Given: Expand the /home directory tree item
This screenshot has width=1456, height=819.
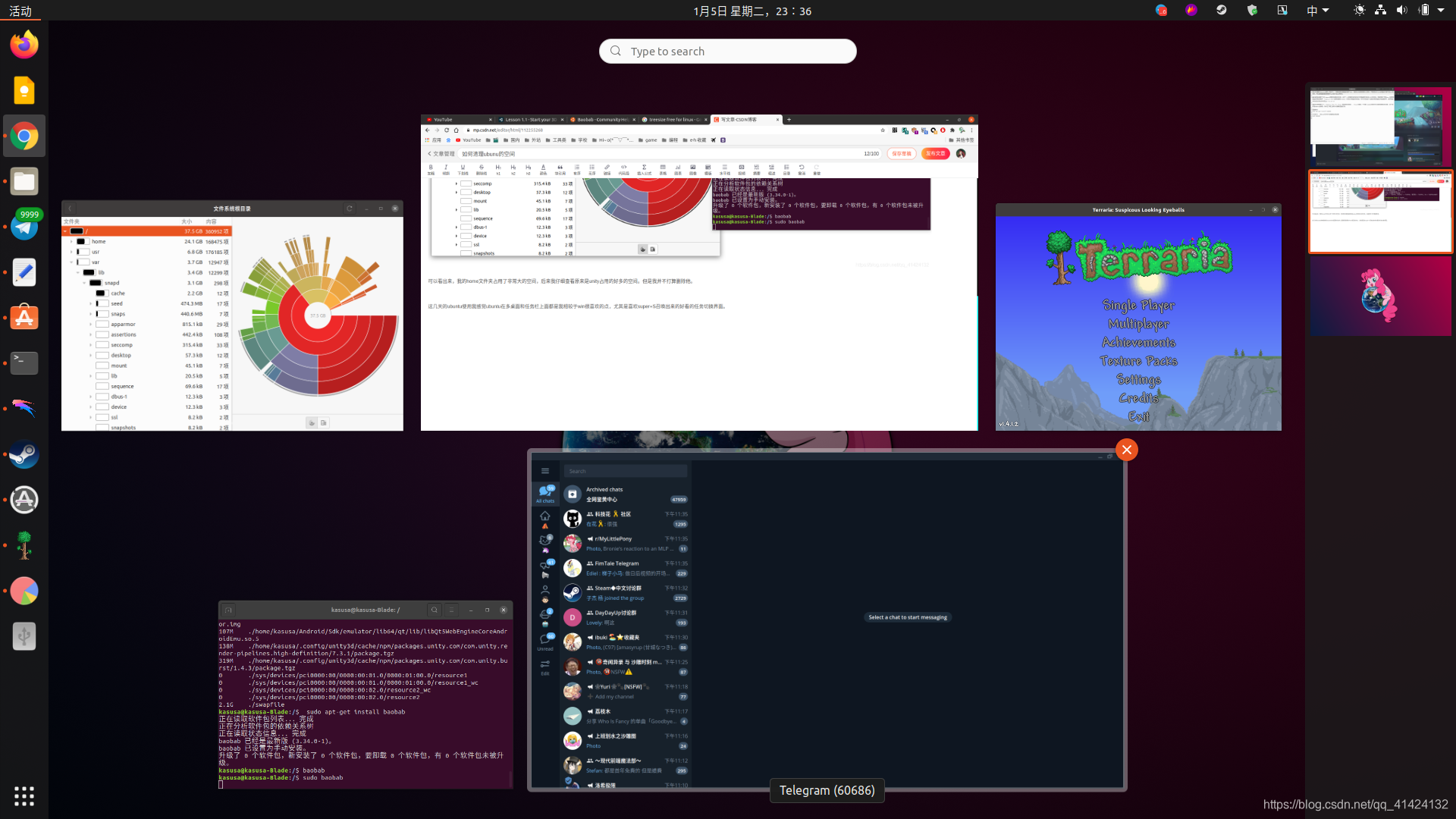Looking at the screenshot, I should [71, 241].
